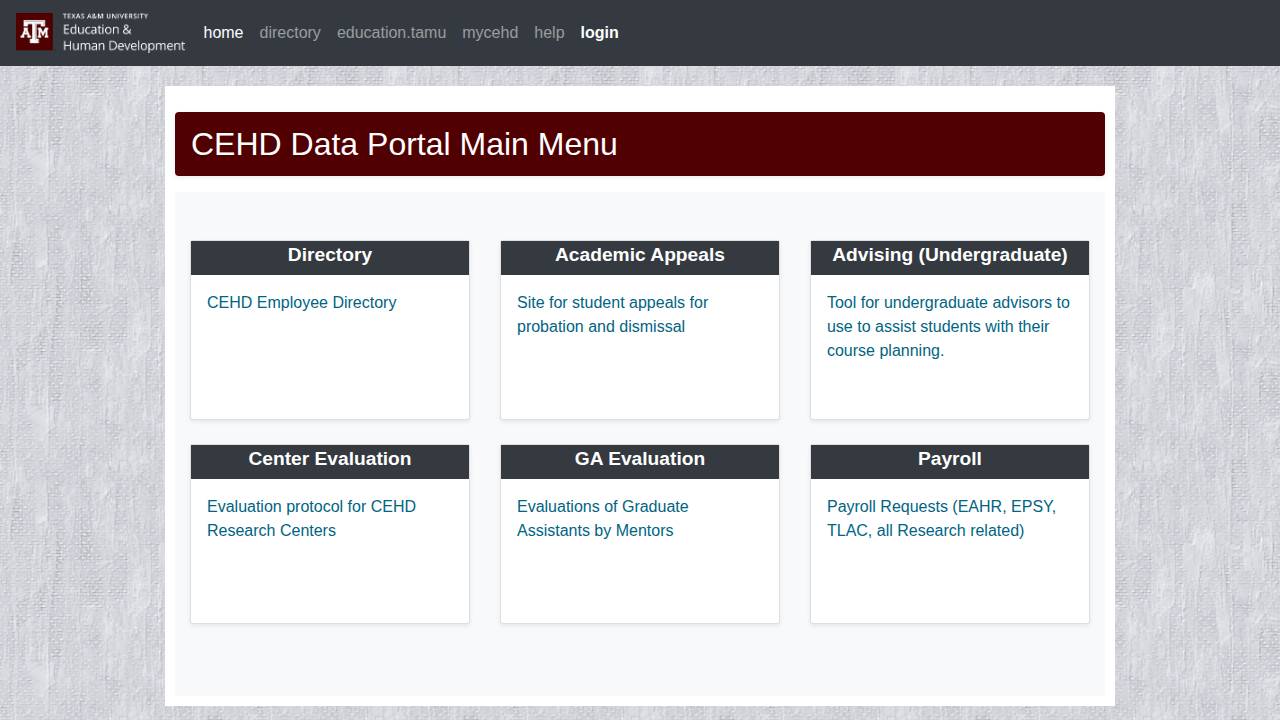Click the Advising (Undergraduate) card header

click(x=950, y=256)
